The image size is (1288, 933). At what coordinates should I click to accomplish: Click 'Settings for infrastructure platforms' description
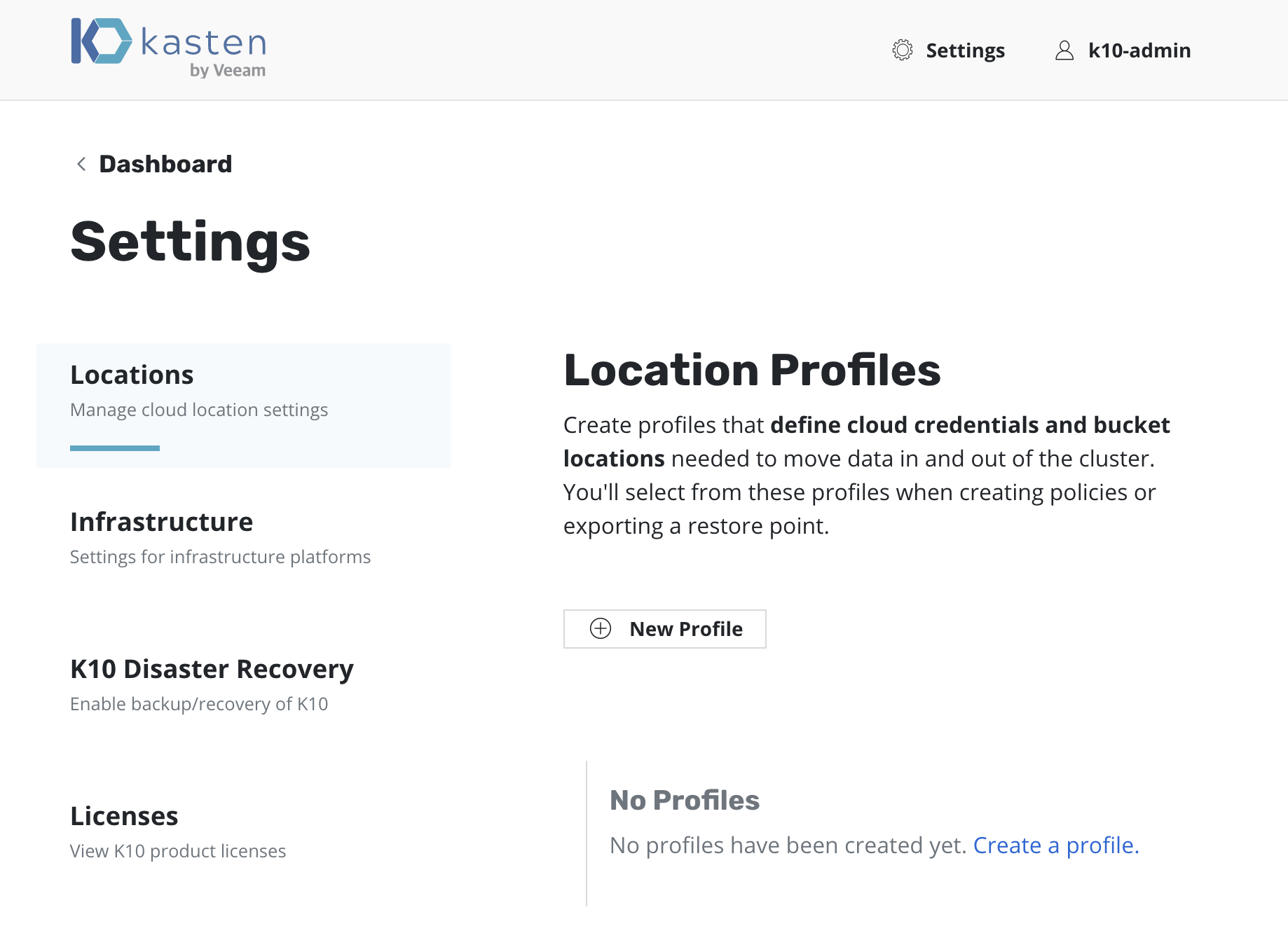220,557
